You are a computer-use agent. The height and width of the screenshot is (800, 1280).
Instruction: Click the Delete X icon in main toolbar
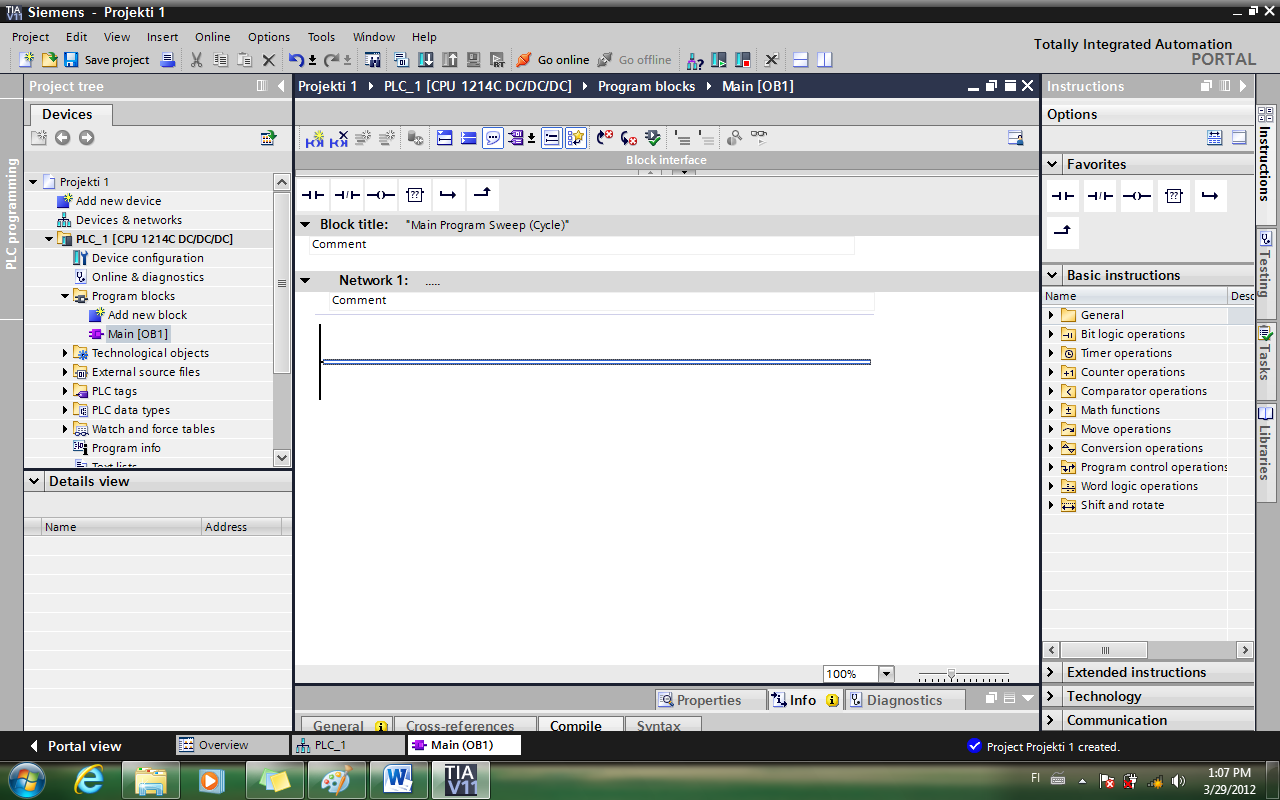tap(268, 60)
